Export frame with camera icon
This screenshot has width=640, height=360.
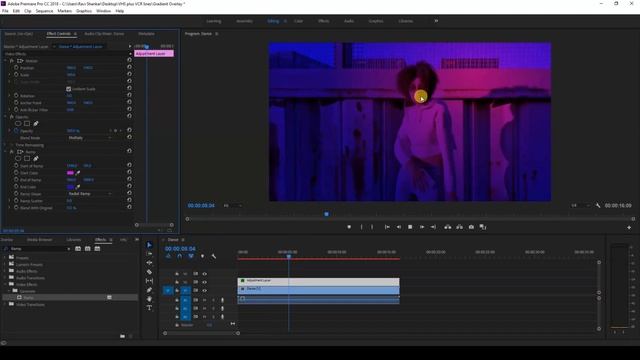(x=471, y=227)
